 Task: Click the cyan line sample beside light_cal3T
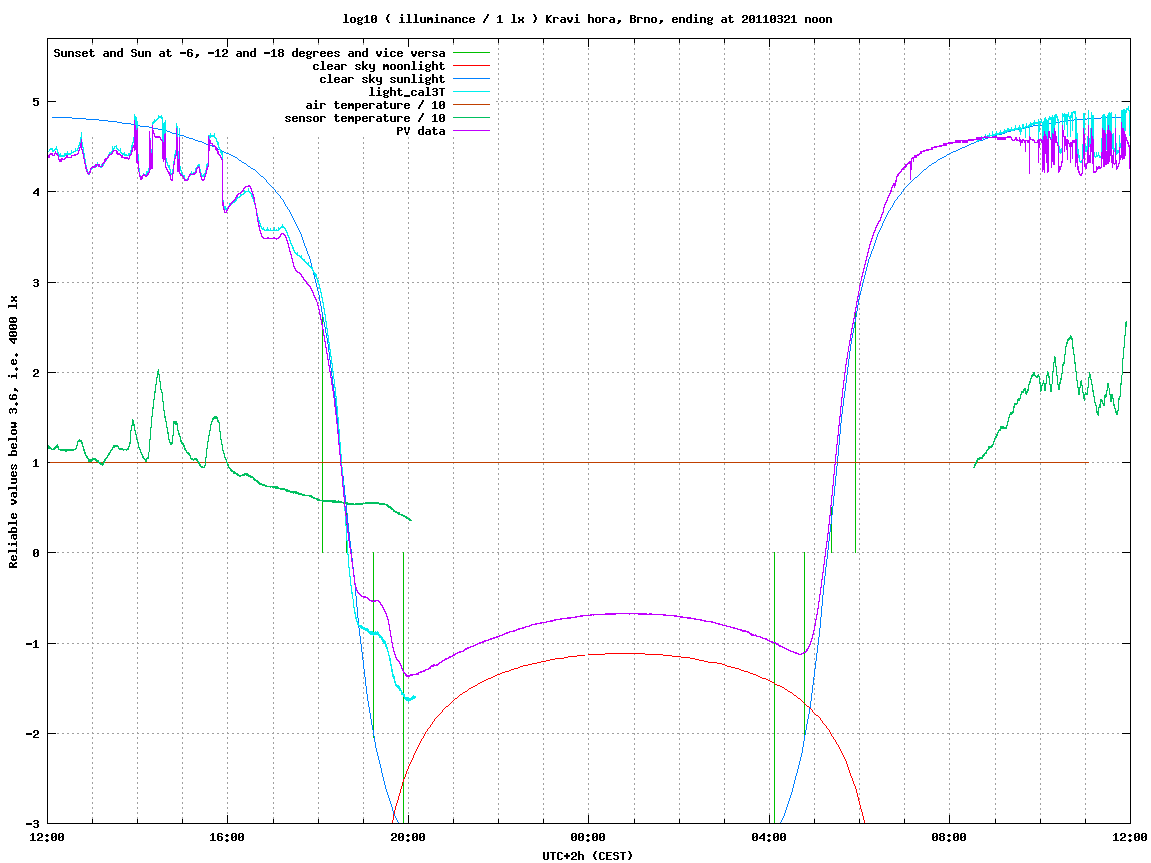coord(471,92)
